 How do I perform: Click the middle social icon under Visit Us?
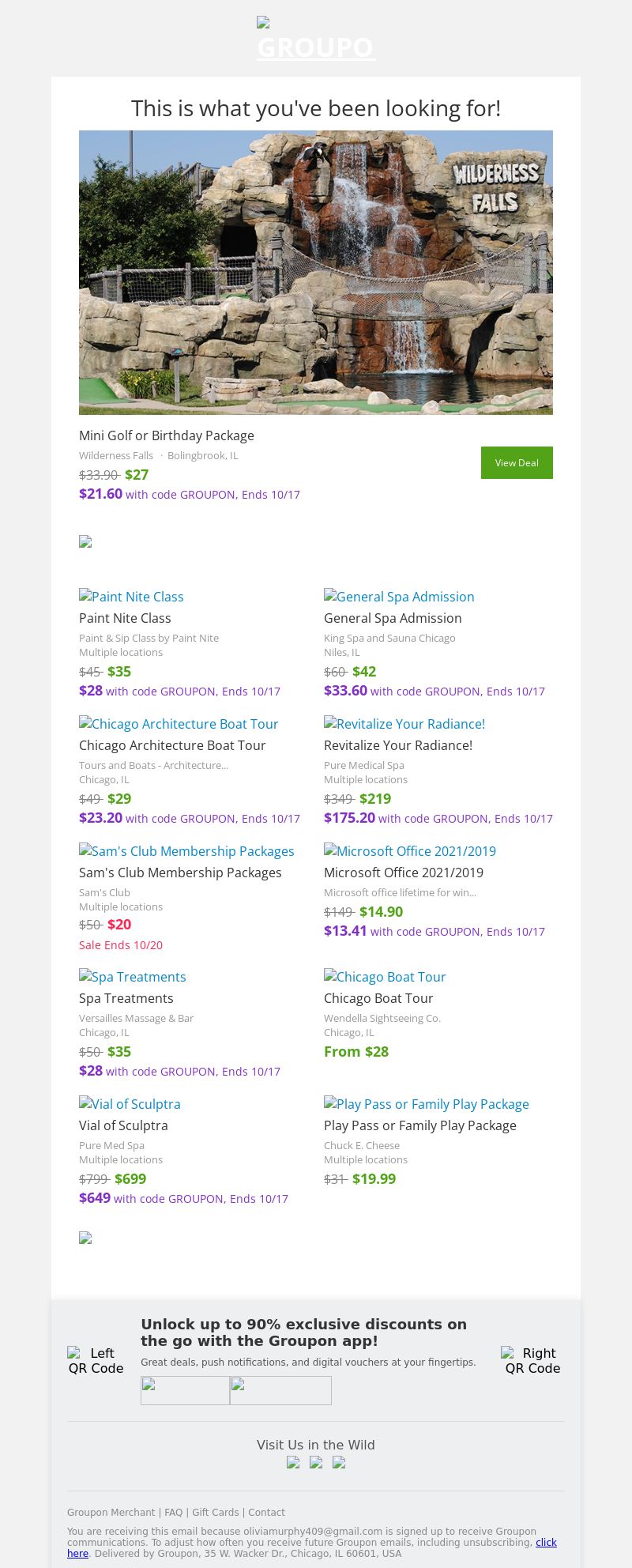coord(316,1462)
